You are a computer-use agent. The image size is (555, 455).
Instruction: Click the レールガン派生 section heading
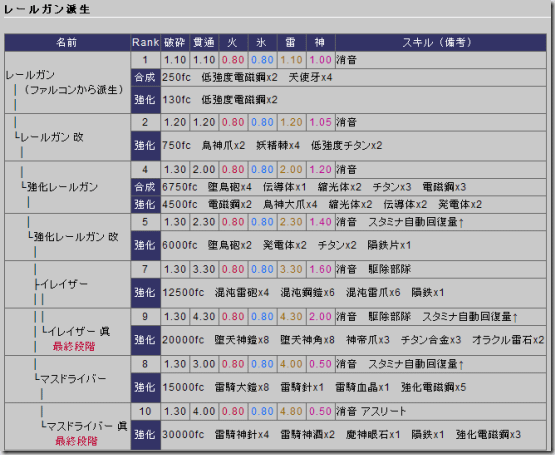(x=47, y=9)
